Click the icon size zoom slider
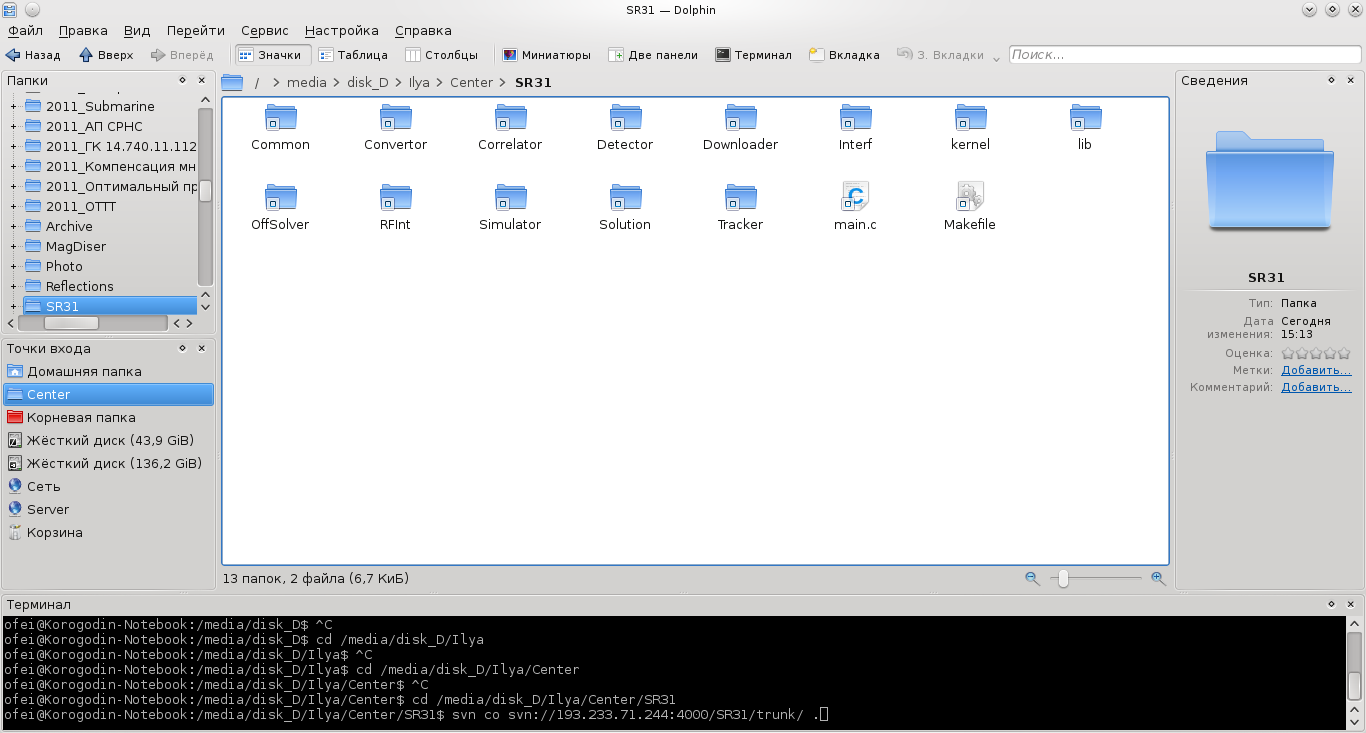The image size is (1366, 733). (x=1063, y=578)
